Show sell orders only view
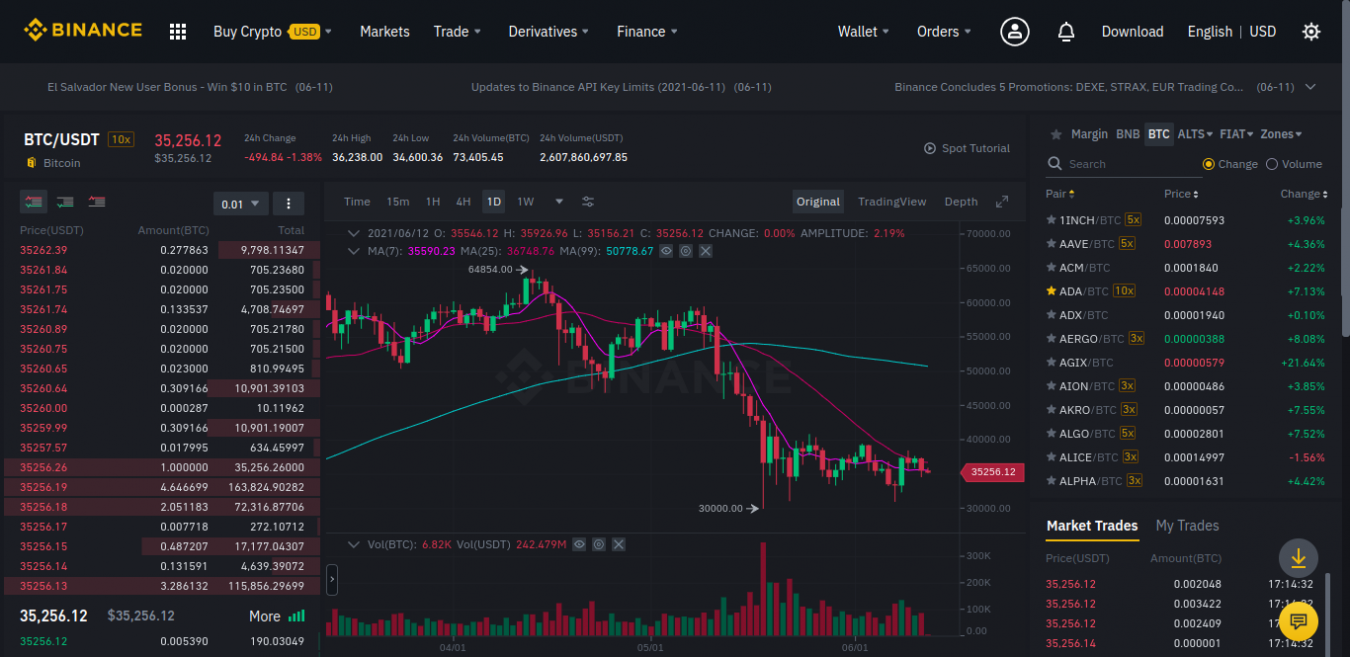The image size is (1350, 657). click(96, 202)
